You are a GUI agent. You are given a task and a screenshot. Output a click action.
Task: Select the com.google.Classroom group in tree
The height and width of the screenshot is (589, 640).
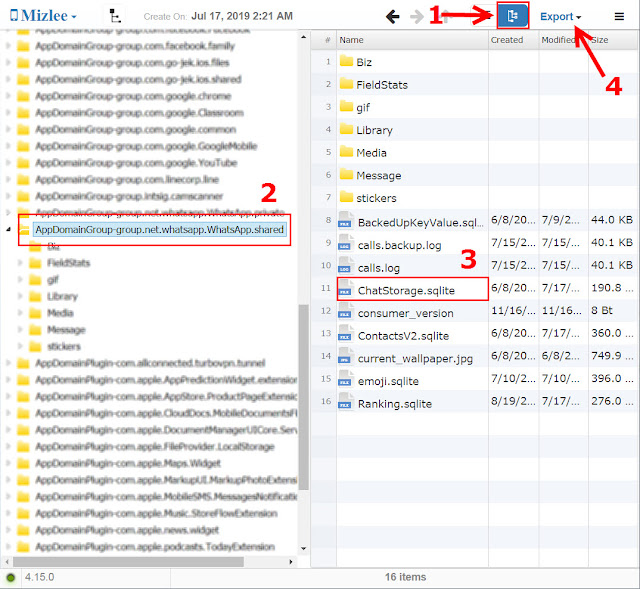(x=139, y=113)
